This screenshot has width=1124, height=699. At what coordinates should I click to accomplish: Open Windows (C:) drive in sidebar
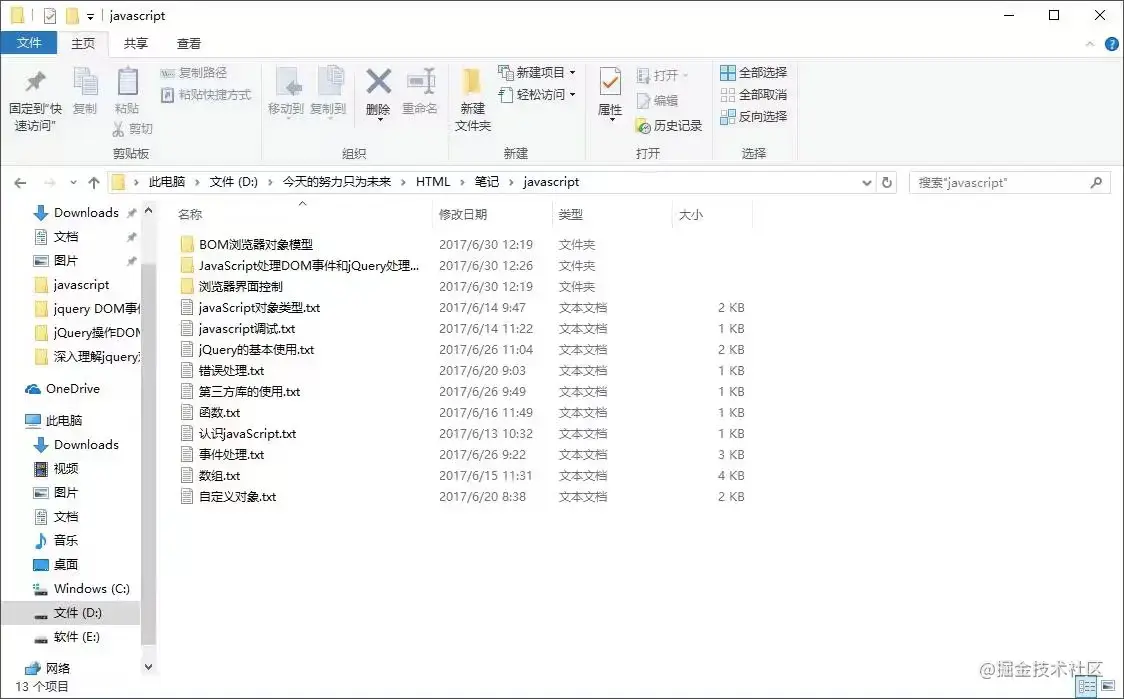coord(82,589)
